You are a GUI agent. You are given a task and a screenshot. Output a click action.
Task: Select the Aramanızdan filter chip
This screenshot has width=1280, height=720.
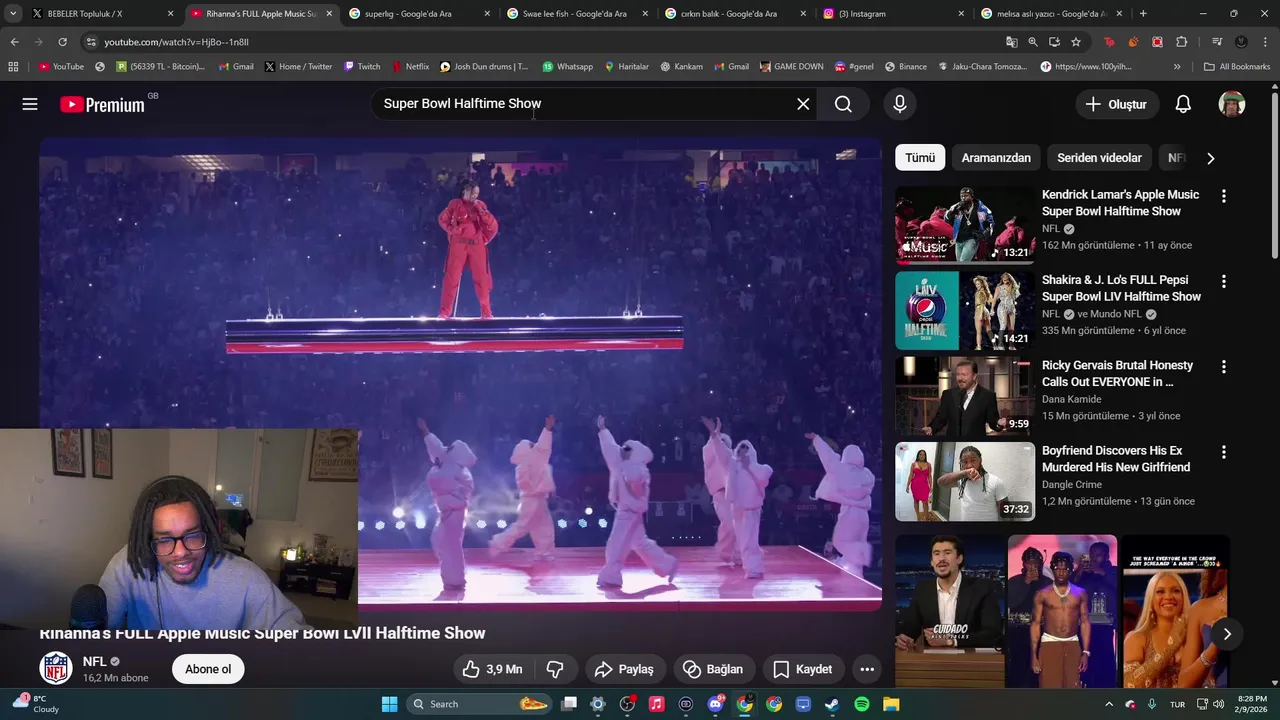(996, 158)
